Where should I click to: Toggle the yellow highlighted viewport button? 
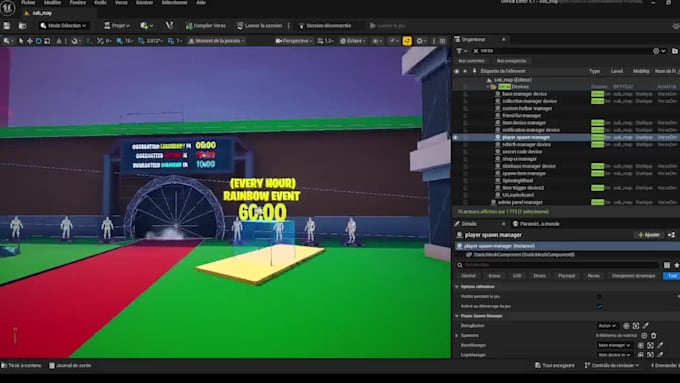[407, 41]
